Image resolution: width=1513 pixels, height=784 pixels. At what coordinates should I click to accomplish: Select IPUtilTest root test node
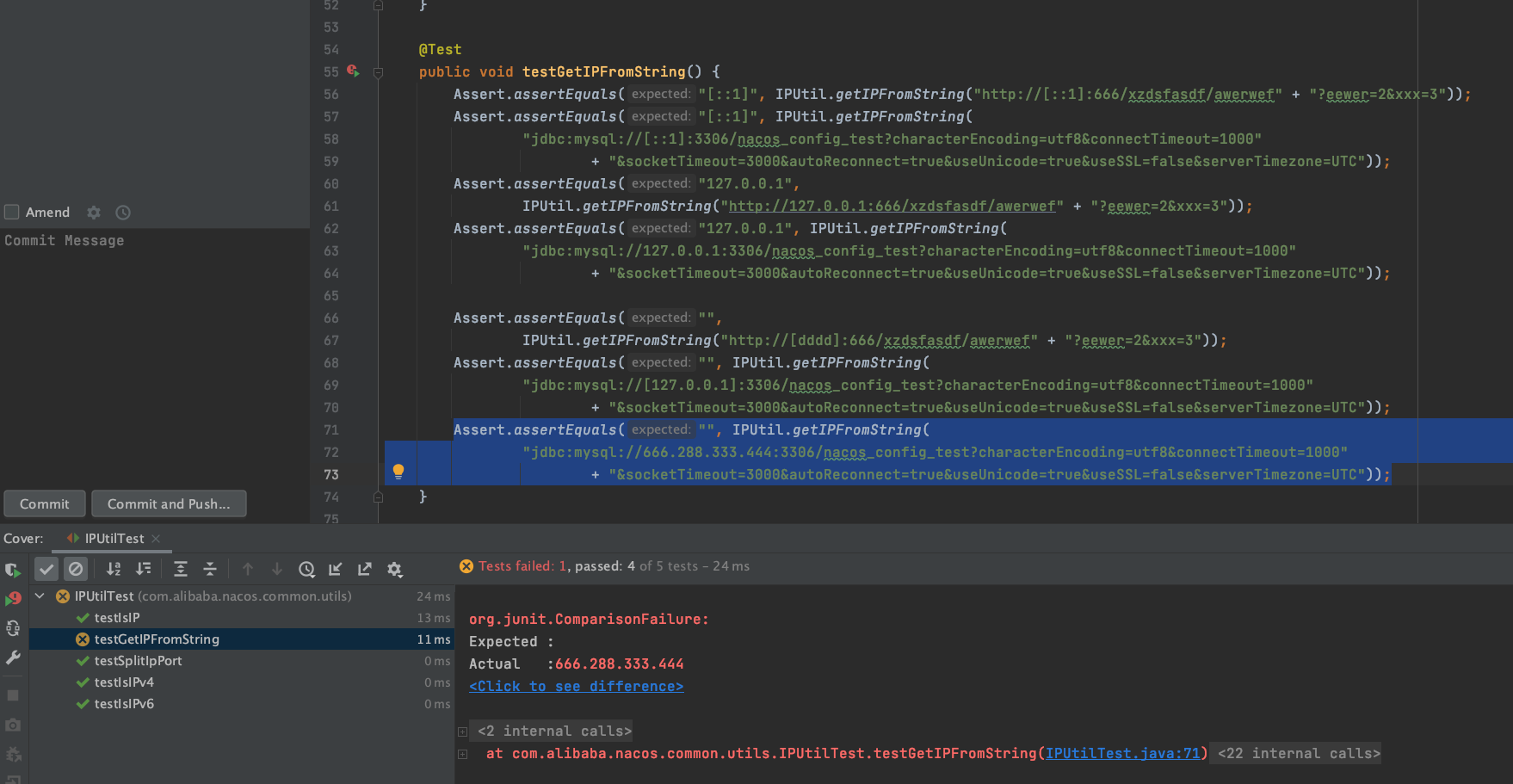pos(213,596)
